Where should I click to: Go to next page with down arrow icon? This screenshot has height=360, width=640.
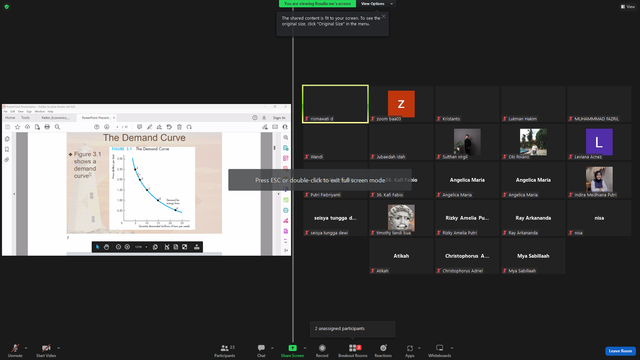107,127
